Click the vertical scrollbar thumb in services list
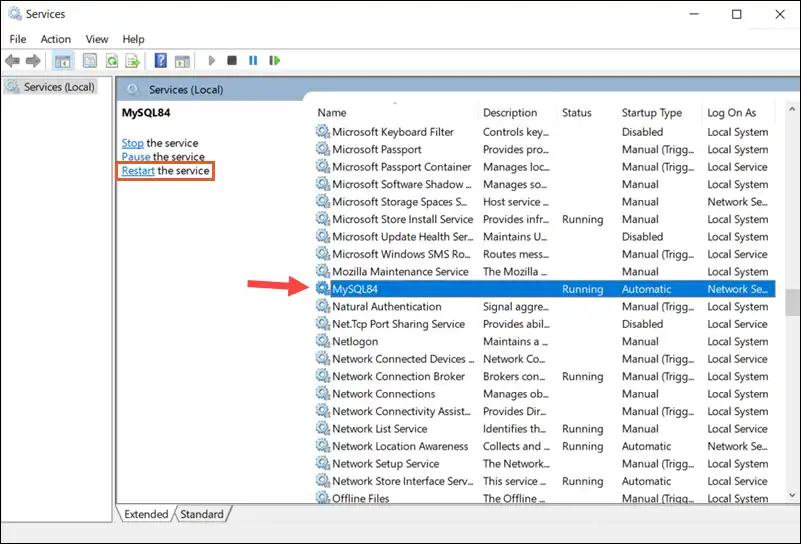The height and width of the screenshot is (544, 801). coord(792,302)
